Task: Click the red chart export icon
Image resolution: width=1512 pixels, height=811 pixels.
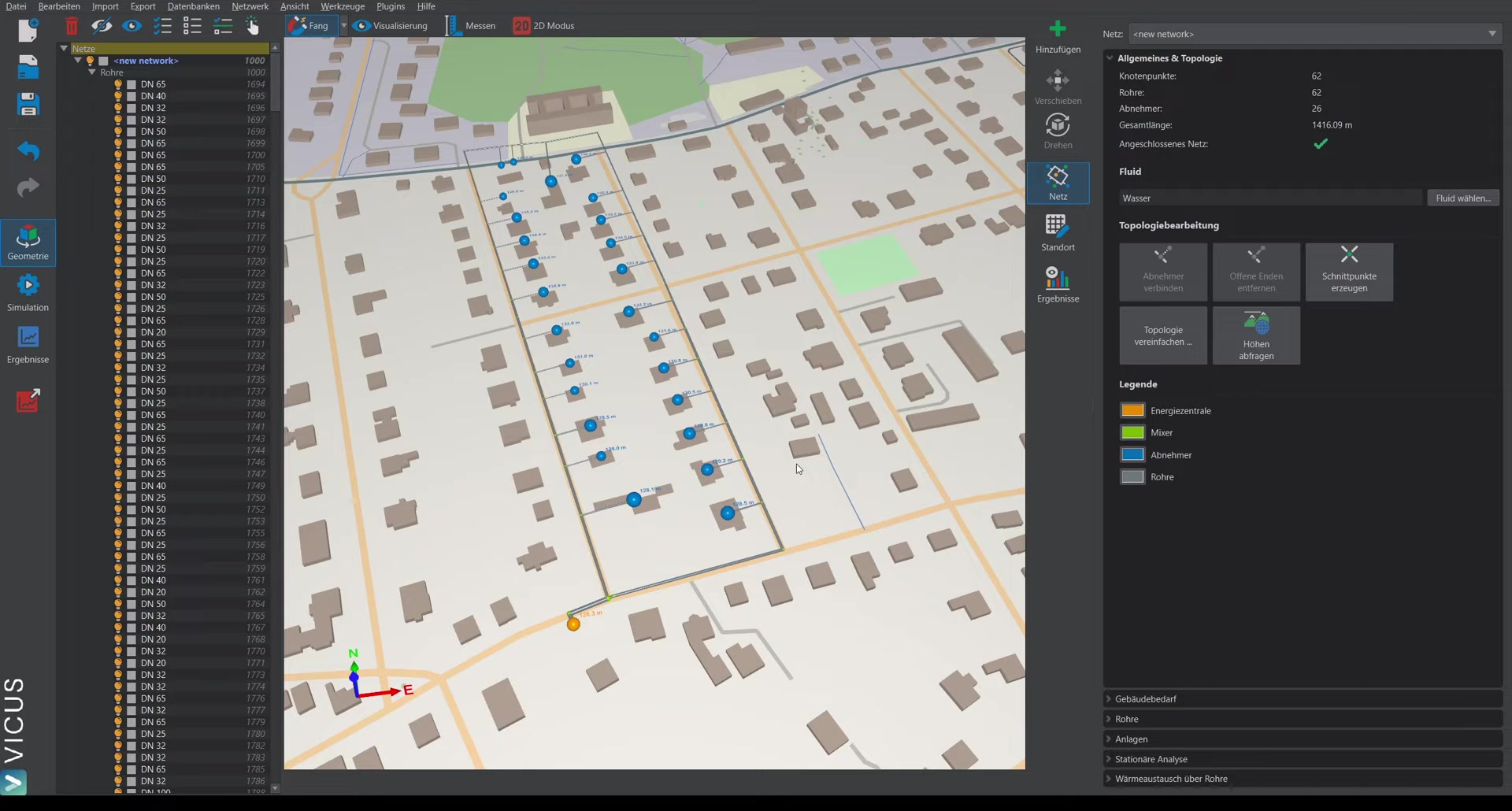Action: click(28, 400)
